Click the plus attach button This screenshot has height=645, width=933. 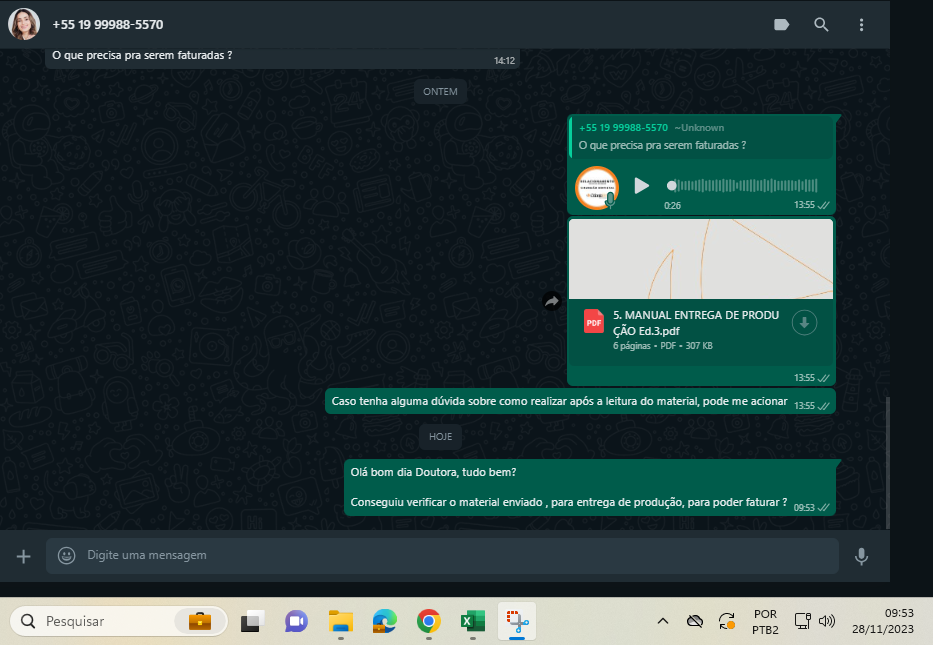click(24, 556)
